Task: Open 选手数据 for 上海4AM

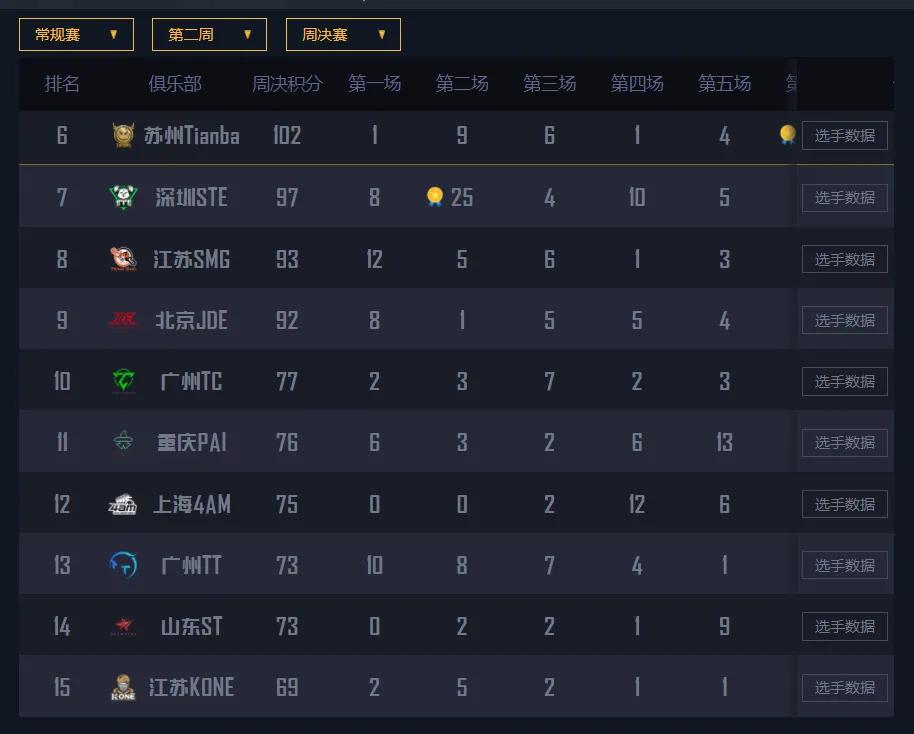Action: [844, 504]
